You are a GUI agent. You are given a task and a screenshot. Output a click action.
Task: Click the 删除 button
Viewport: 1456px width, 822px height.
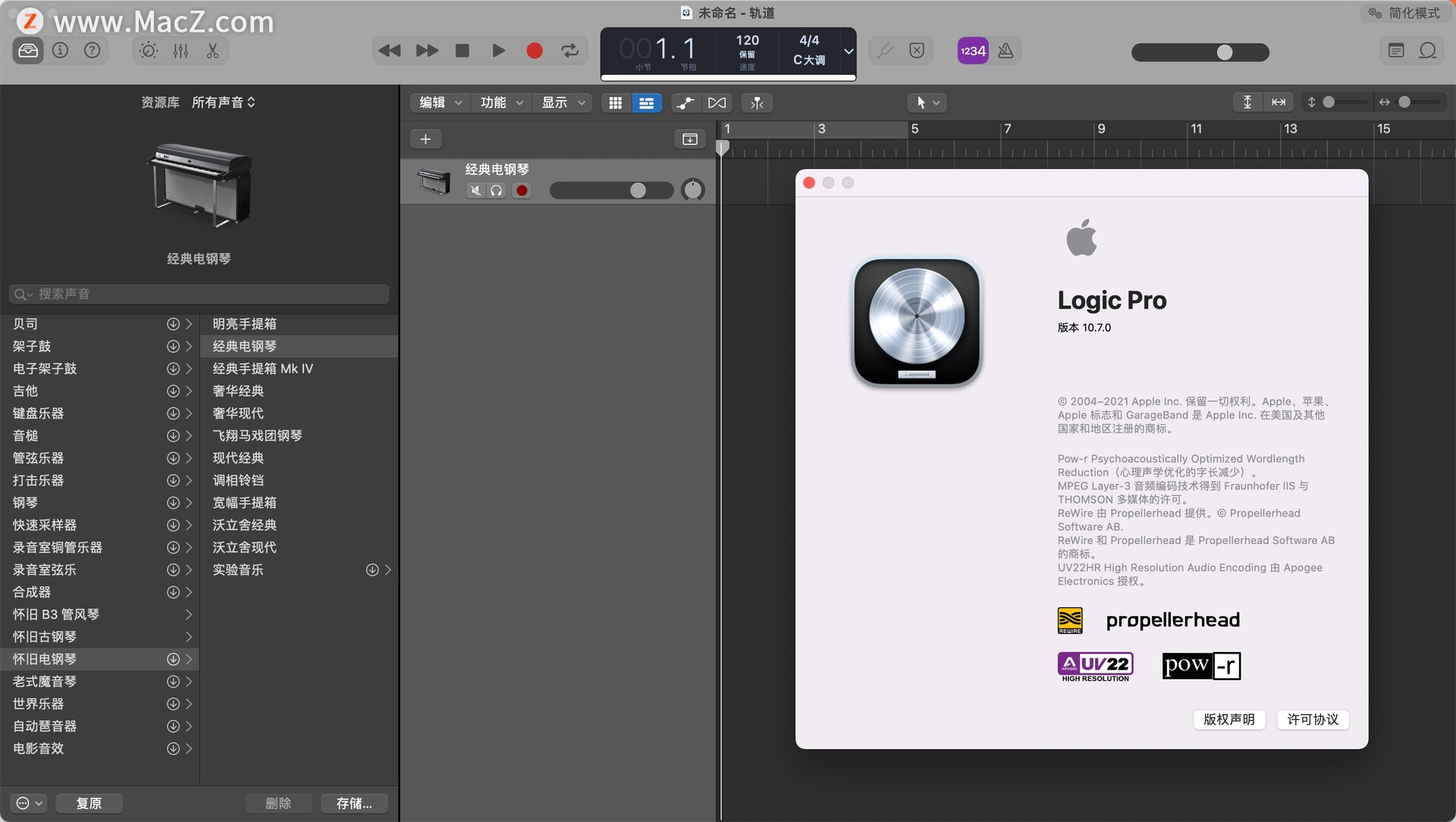[278, 803]
